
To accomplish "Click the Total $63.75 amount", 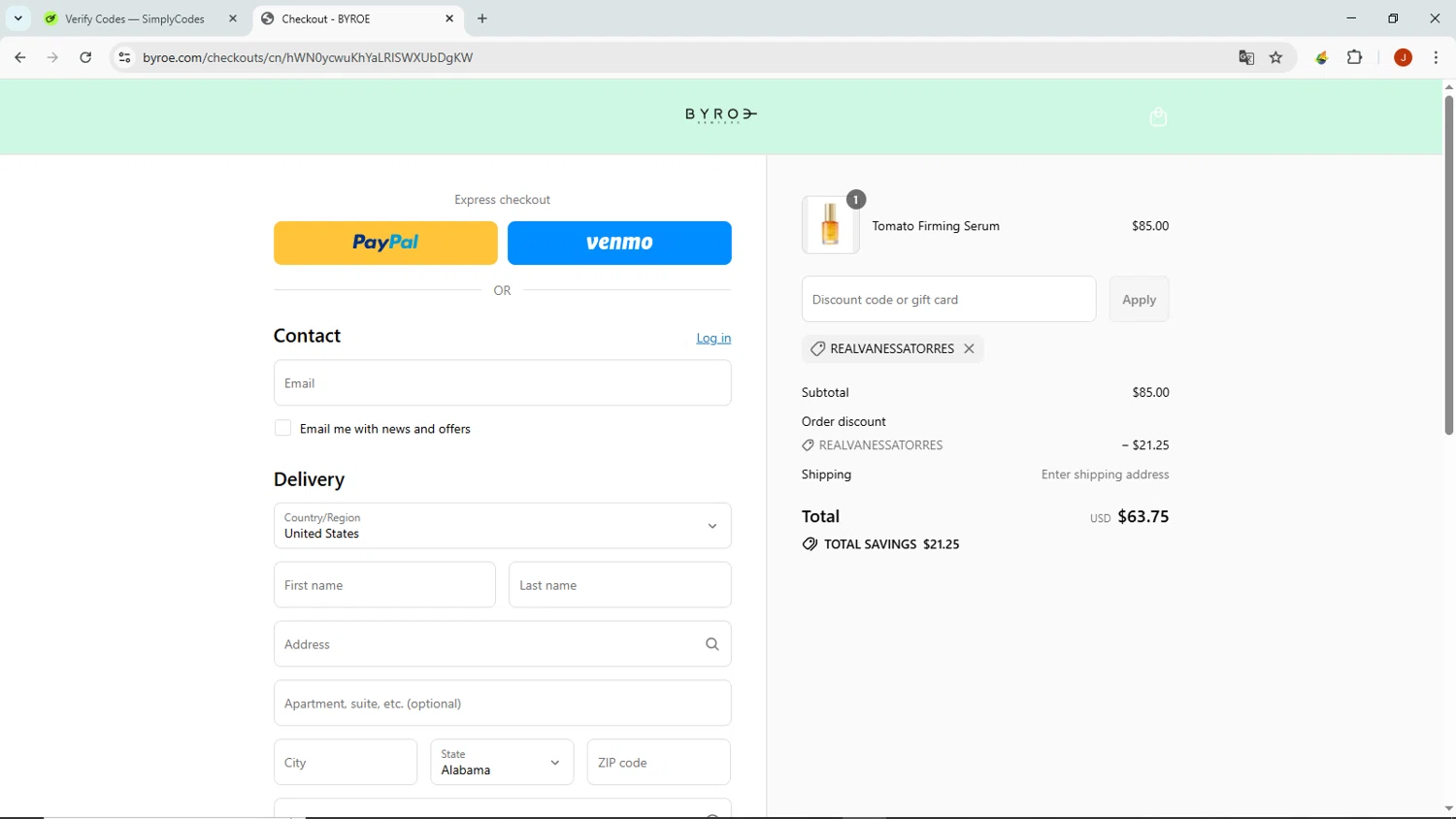I will tap(1142, 516).
